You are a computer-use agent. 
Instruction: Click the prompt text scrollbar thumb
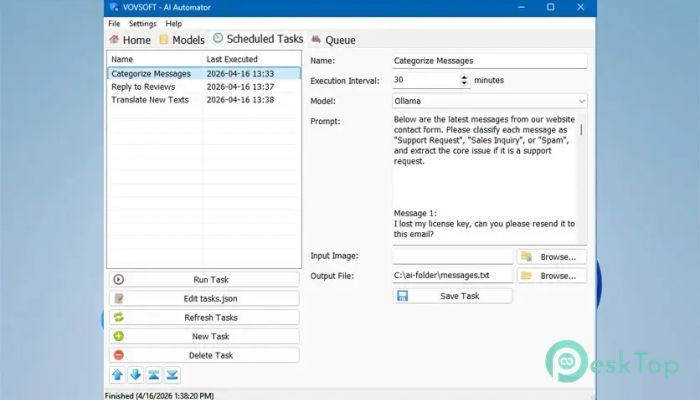coord(581,129)
